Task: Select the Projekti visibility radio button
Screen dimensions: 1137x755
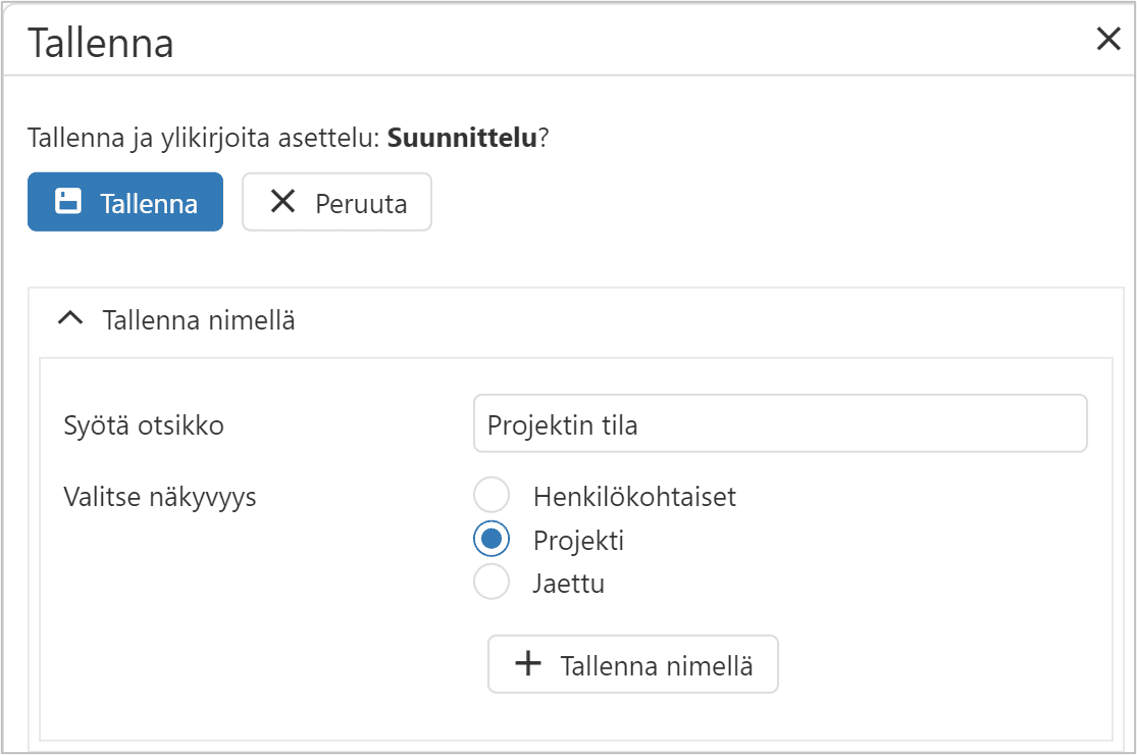Action: pos(491,540)
